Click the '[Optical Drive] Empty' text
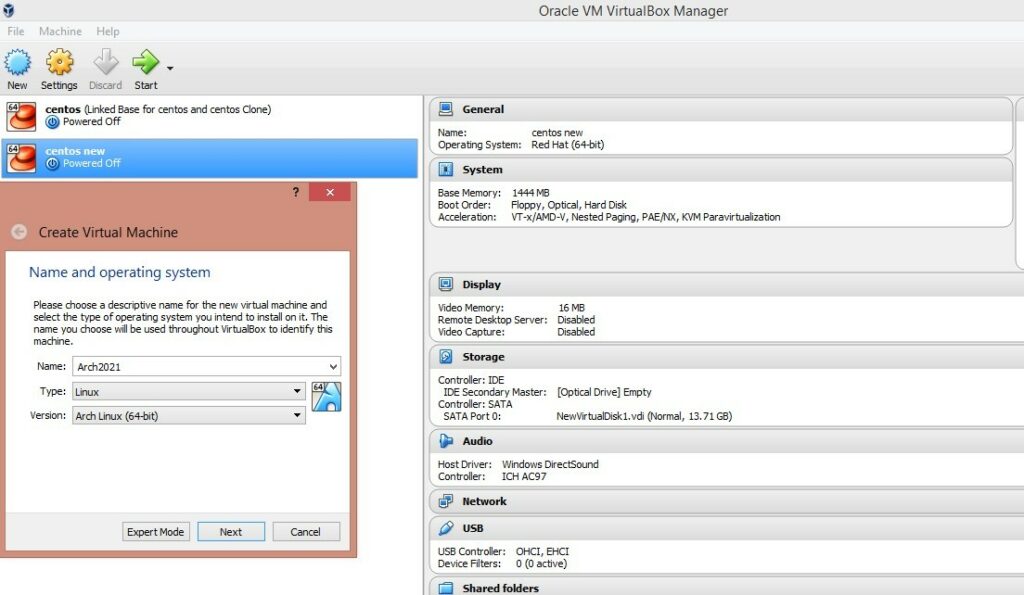Image resolution: width=1024 pixels, height=595 pixels. click(x=604, y=392)
